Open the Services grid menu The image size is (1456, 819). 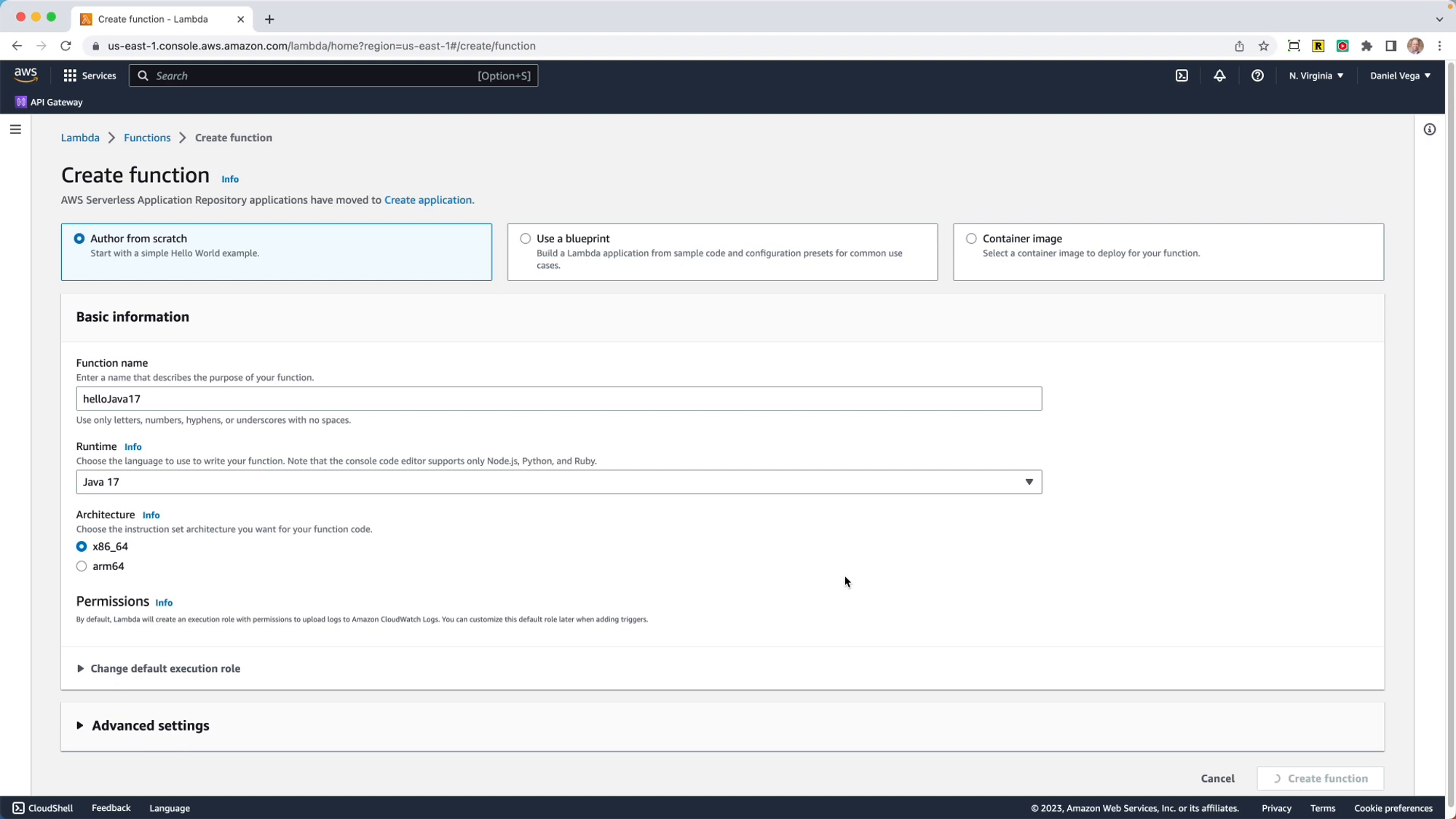click(x=90, y=76)
